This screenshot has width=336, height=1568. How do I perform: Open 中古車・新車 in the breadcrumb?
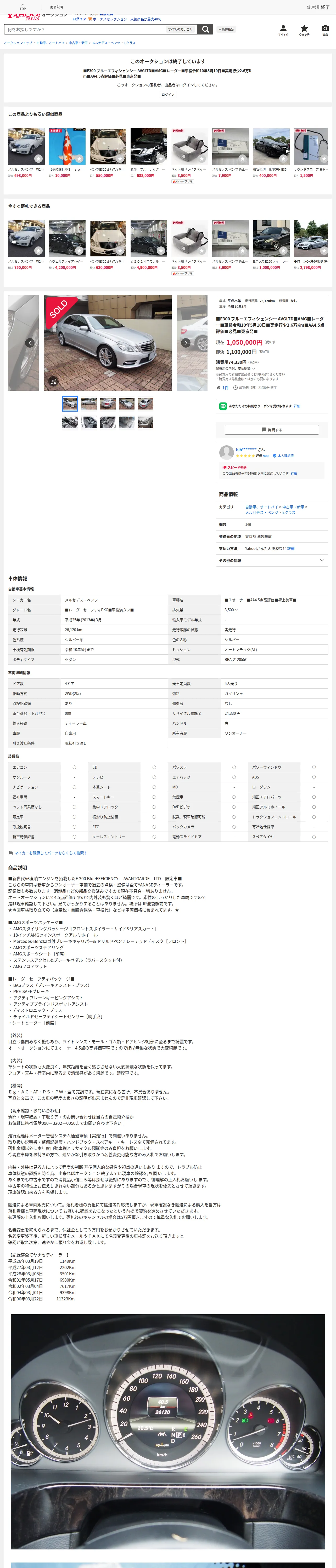78,43
